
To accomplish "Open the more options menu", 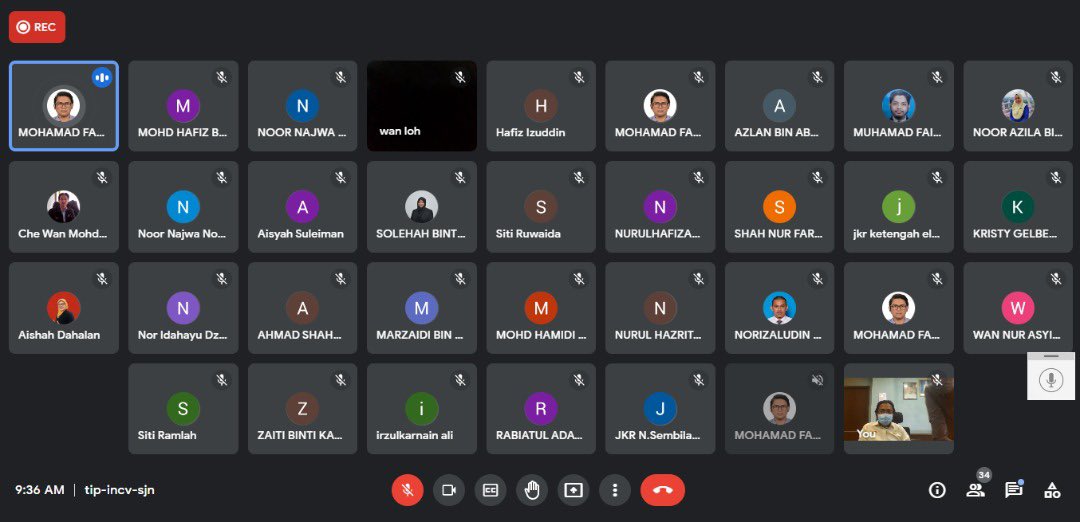I will 614,490.
